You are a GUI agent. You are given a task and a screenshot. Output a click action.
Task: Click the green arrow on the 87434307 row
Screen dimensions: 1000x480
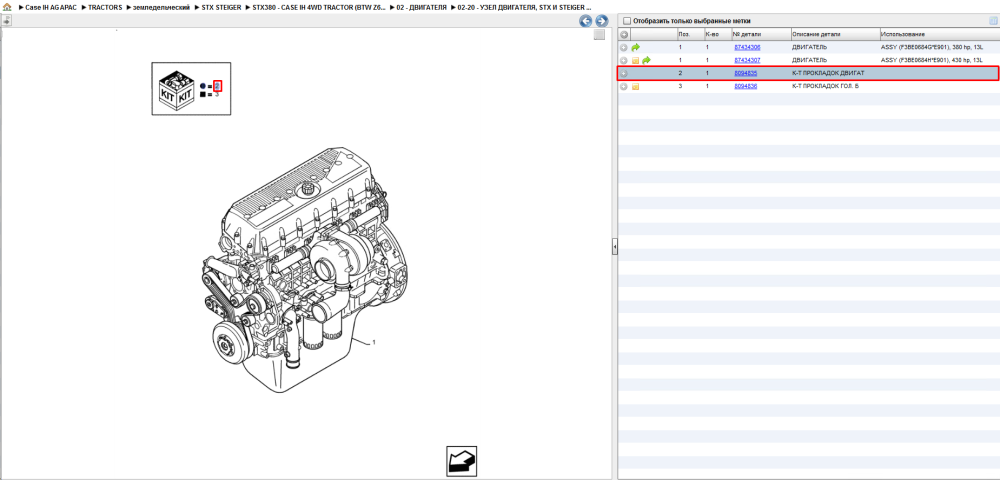tap(646, 61)
